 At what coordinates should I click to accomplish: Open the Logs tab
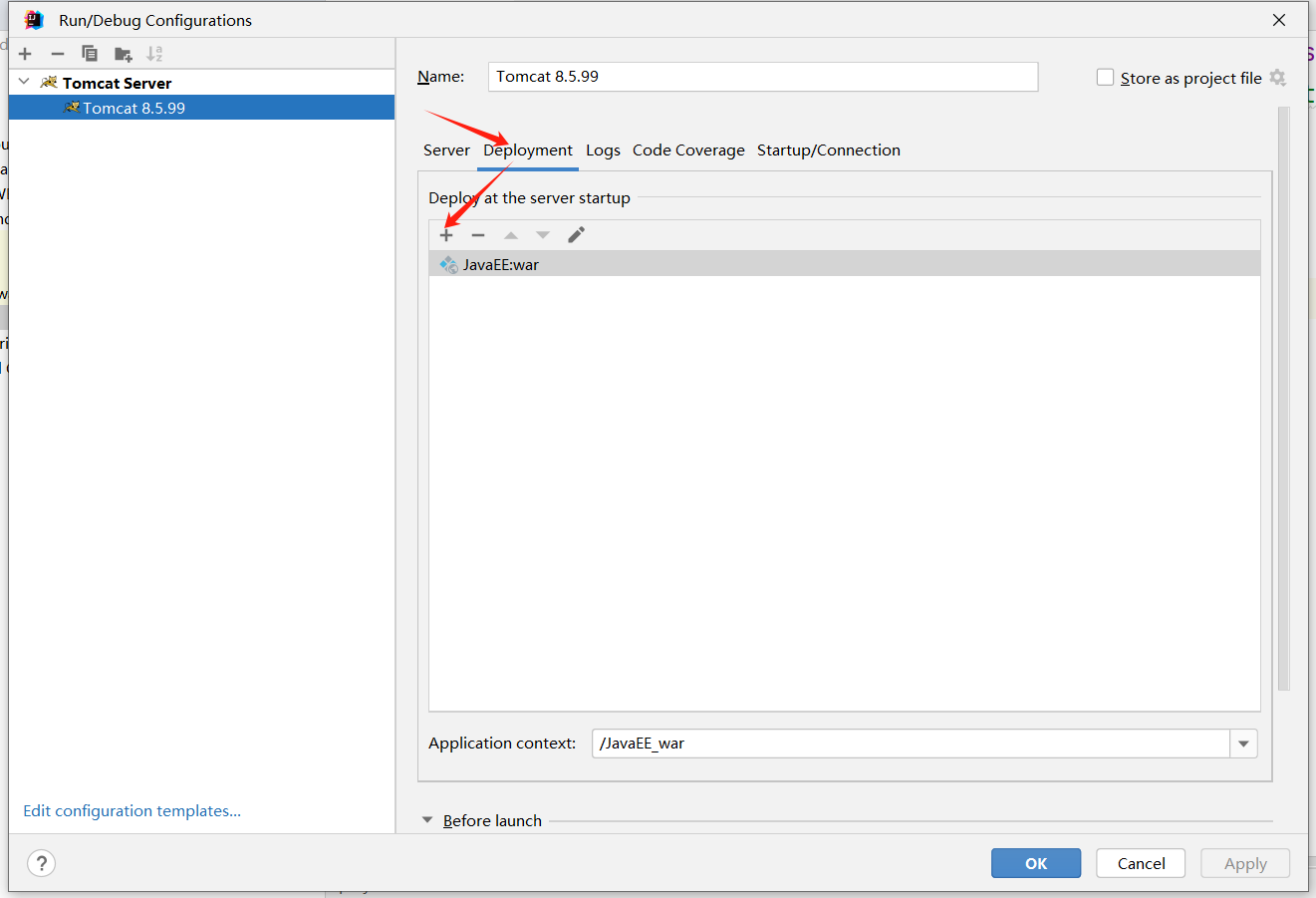[603, 150]
